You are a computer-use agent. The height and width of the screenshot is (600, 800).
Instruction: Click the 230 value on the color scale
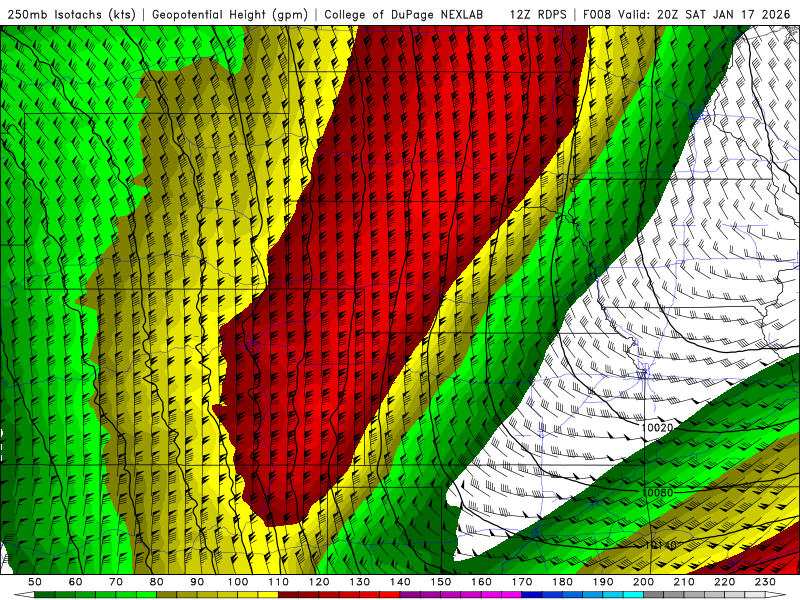[765, 582]
